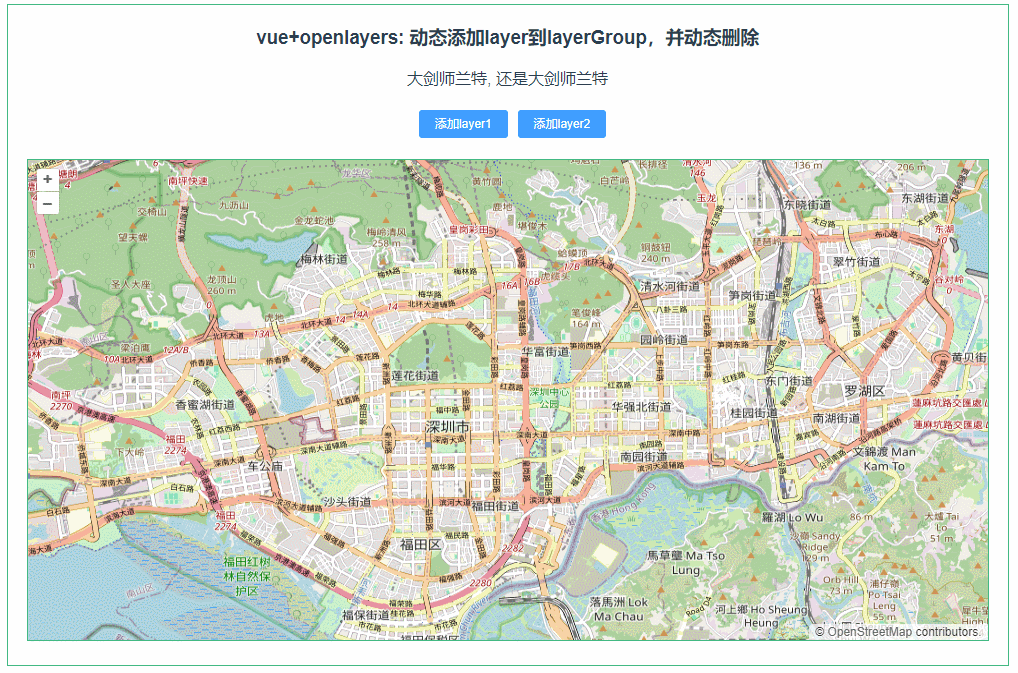1018x673 pixels.
Task: Click the 香蜜湖街道 label on the map
Action: coord(205,404)
